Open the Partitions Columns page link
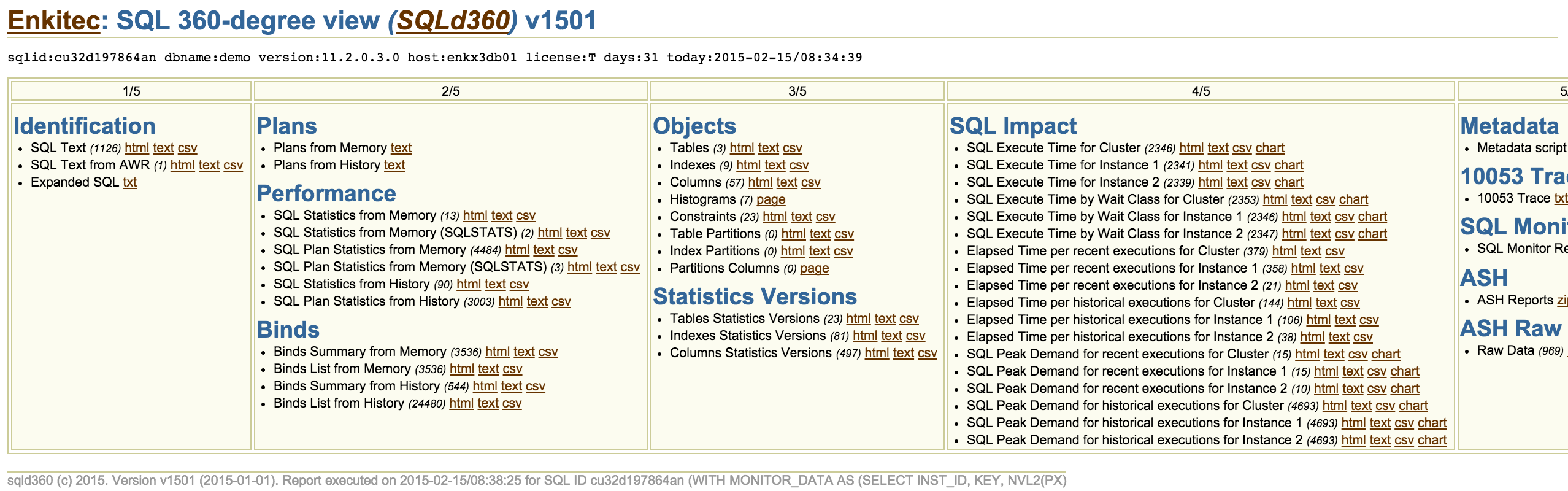The width and height of the screenshot is (1568, 491). click(x=814, y=268)
